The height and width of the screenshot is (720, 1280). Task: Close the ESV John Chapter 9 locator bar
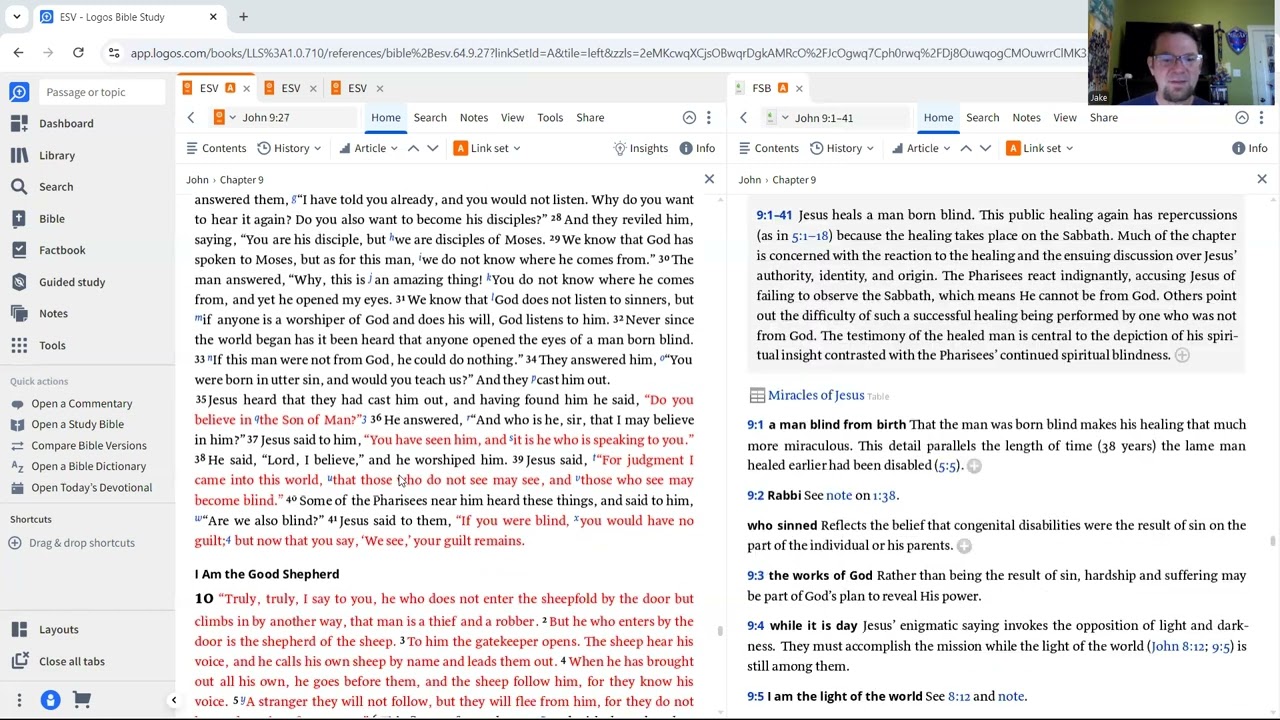click(709, 179)
